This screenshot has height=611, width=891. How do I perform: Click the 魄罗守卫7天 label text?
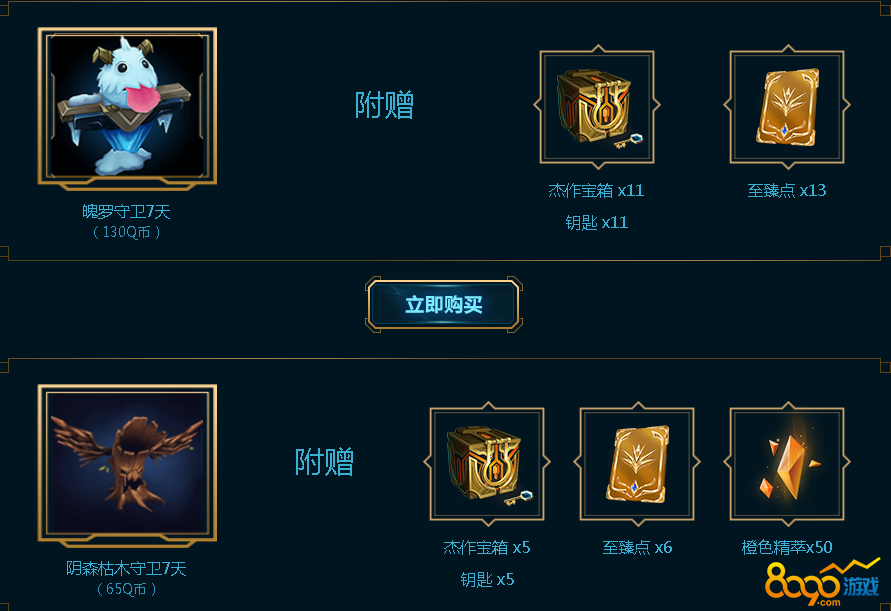[126, 212]
